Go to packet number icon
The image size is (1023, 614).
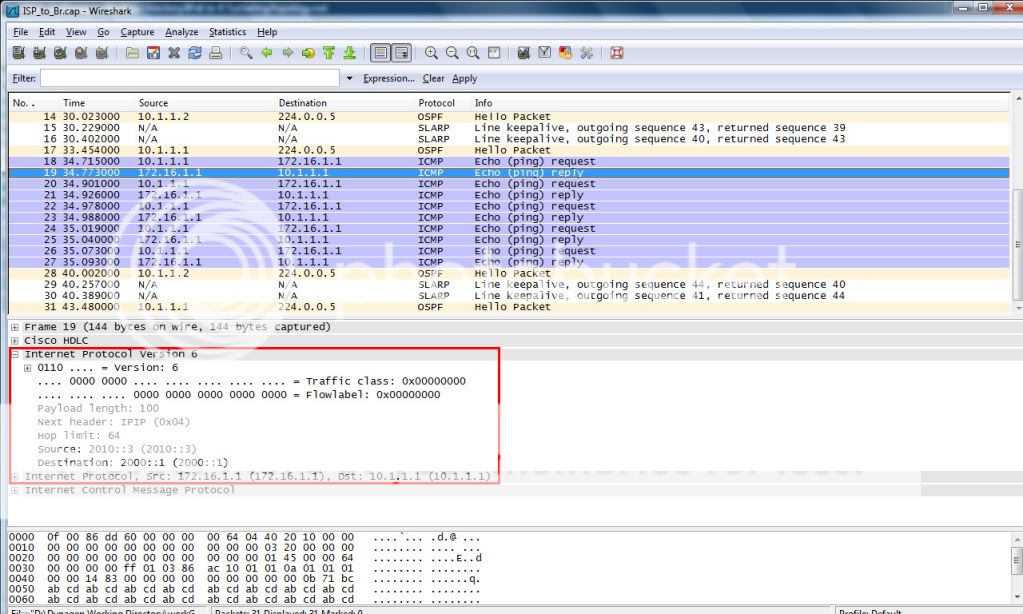[x=308, y=53]
